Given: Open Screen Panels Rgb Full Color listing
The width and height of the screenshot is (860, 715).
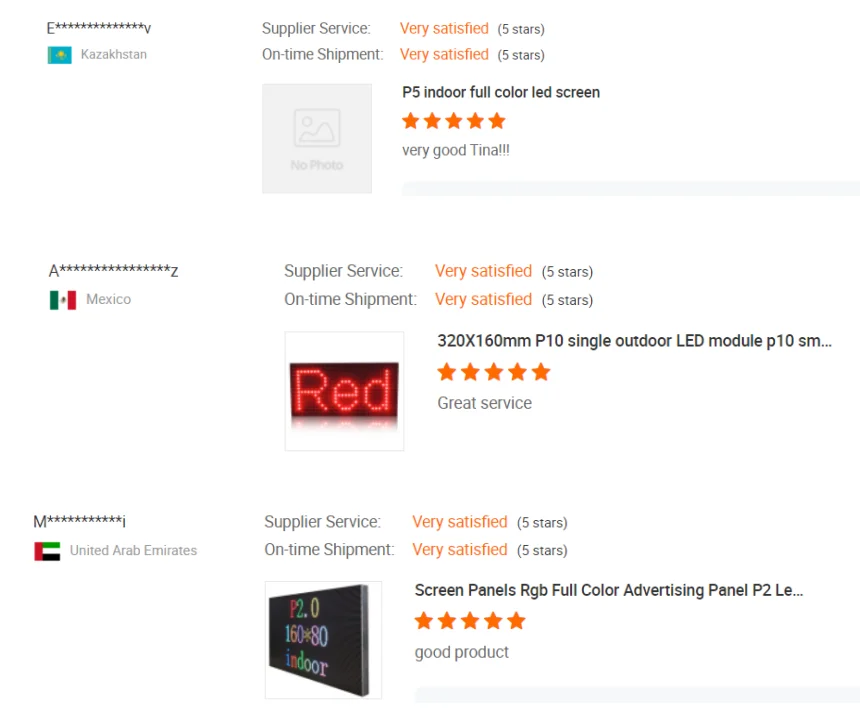Looking at the screenshot, I should click(x=609, y=590).
